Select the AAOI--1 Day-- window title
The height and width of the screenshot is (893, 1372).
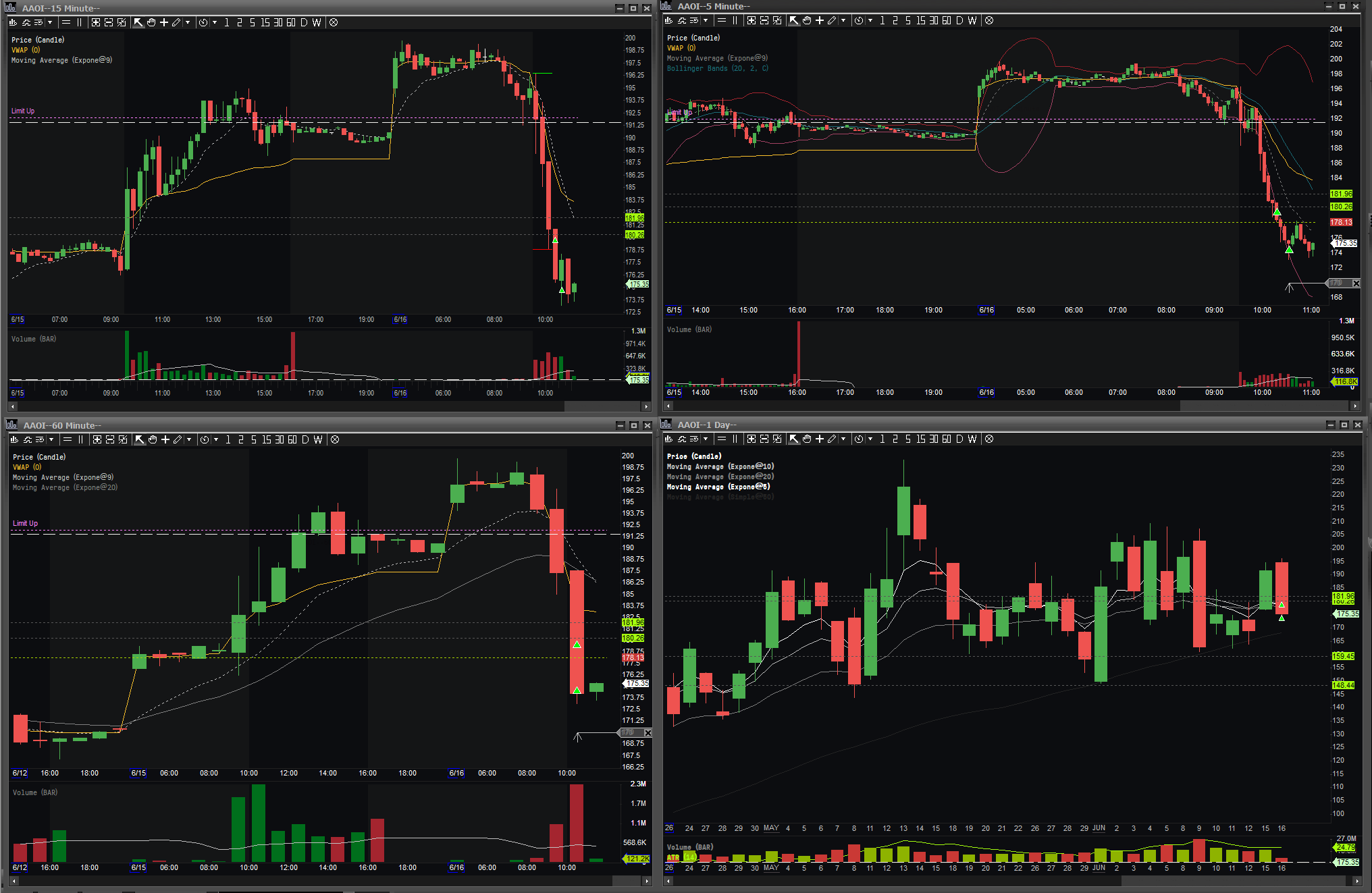[x=706, y=425]
